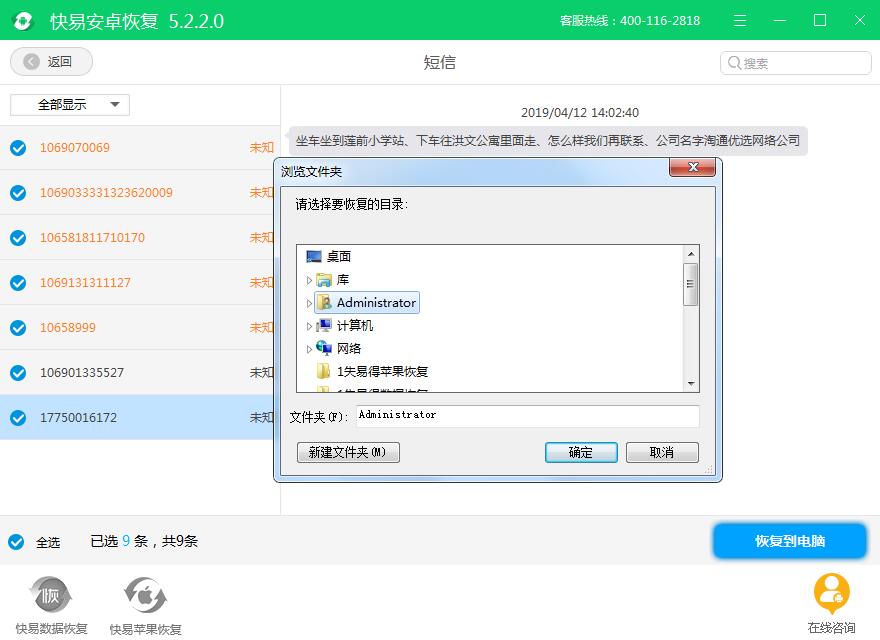
Task: Click the 计算机 computer icon
Action: coord(324,325)
